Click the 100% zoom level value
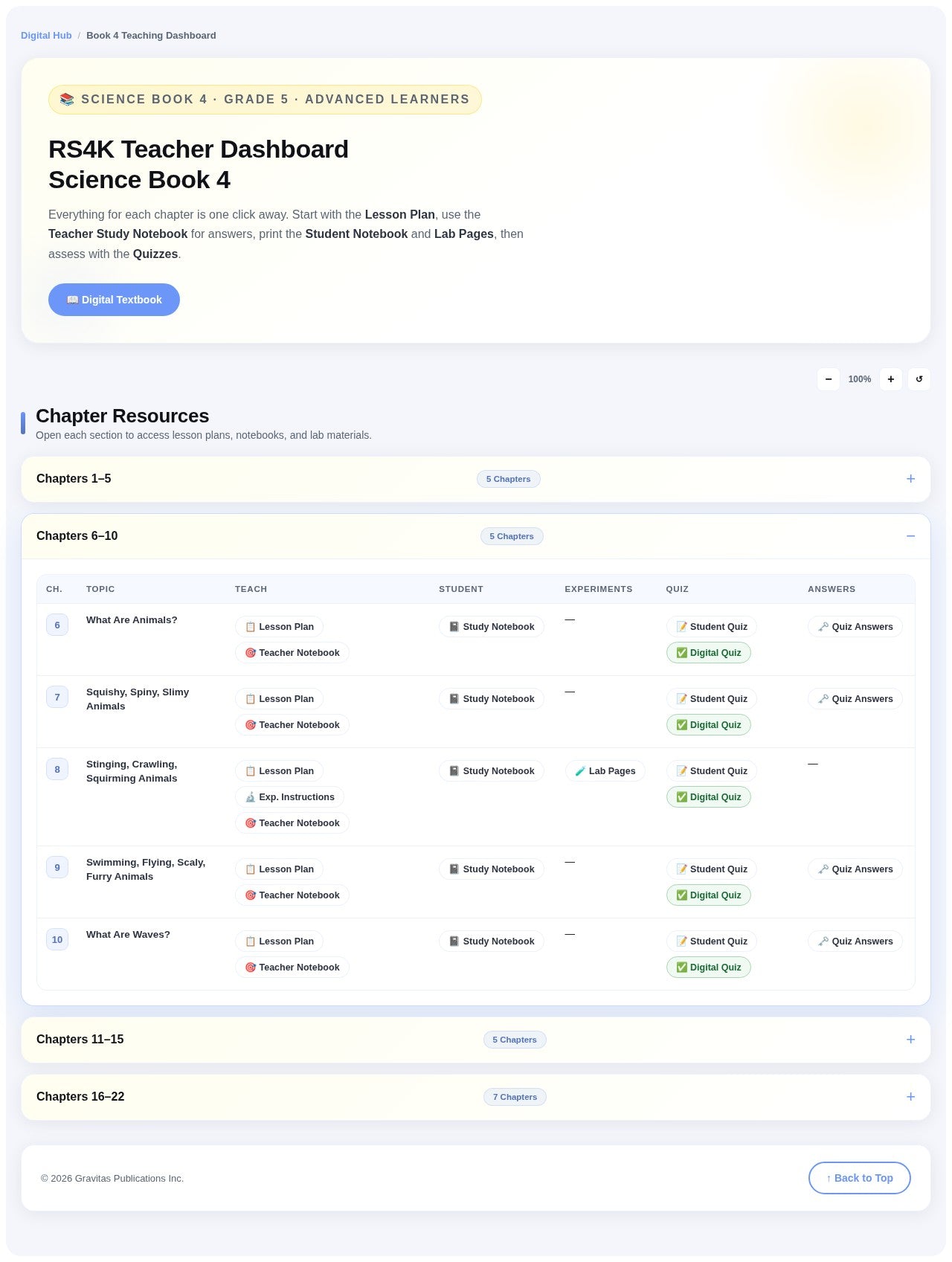This screenshot has height=1262, width=952. coord(860,379)
